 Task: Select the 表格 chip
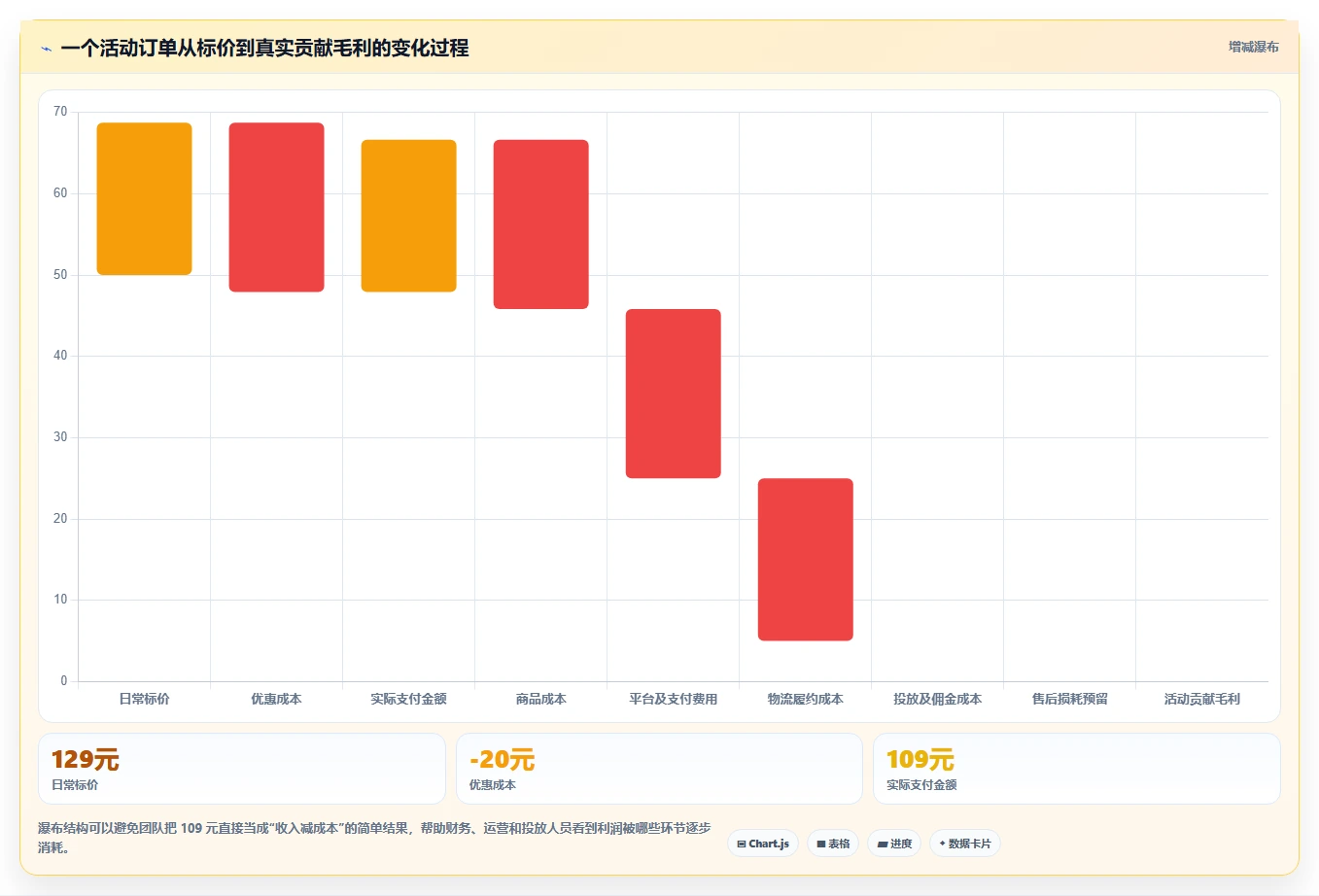833,844
